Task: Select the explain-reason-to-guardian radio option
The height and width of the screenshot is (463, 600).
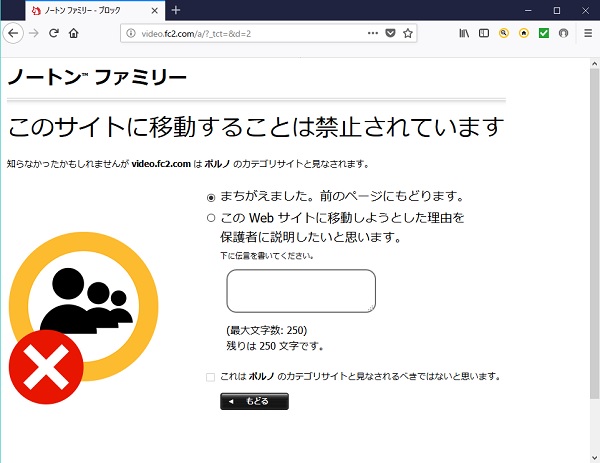Action: tap(211, 218)
